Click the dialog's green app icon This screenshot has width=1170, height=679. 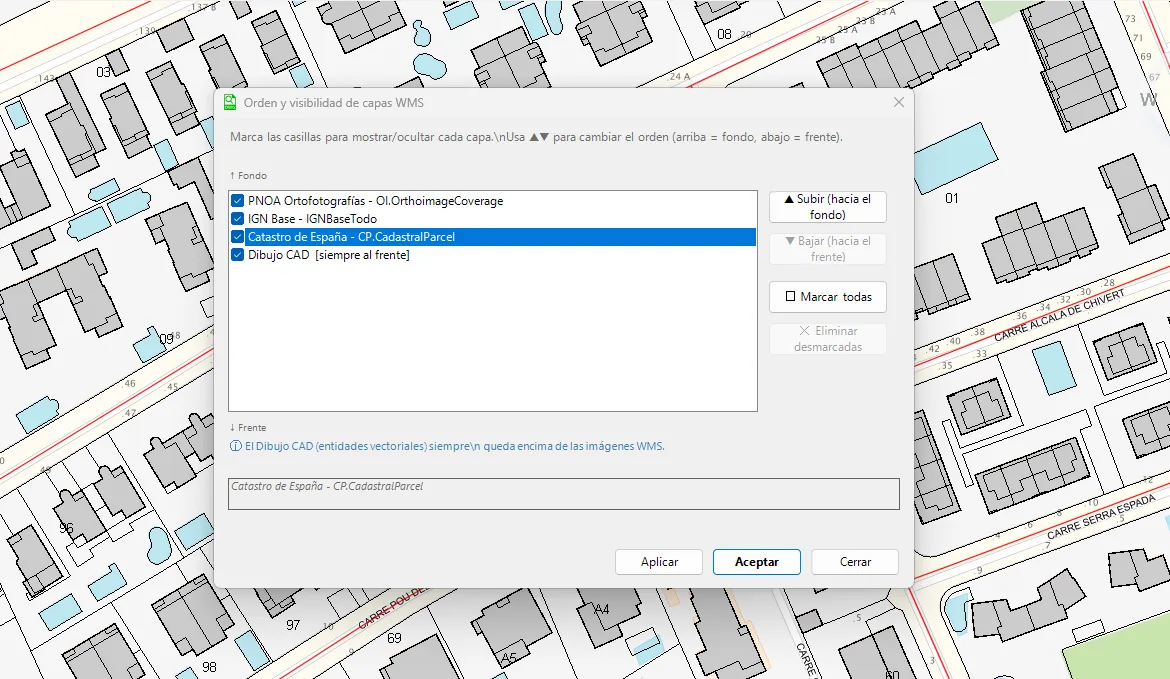pyautogui.click(x=230, y=102)
